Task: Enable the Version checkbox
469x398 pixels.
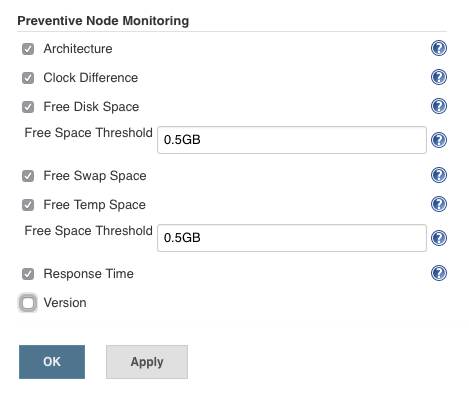Action: pyautogui.click(x=28, y=303)
